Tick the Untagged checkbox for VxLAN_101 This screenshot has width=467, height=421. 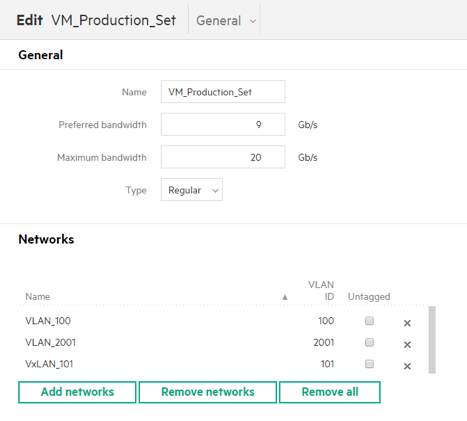coord(369,364)
